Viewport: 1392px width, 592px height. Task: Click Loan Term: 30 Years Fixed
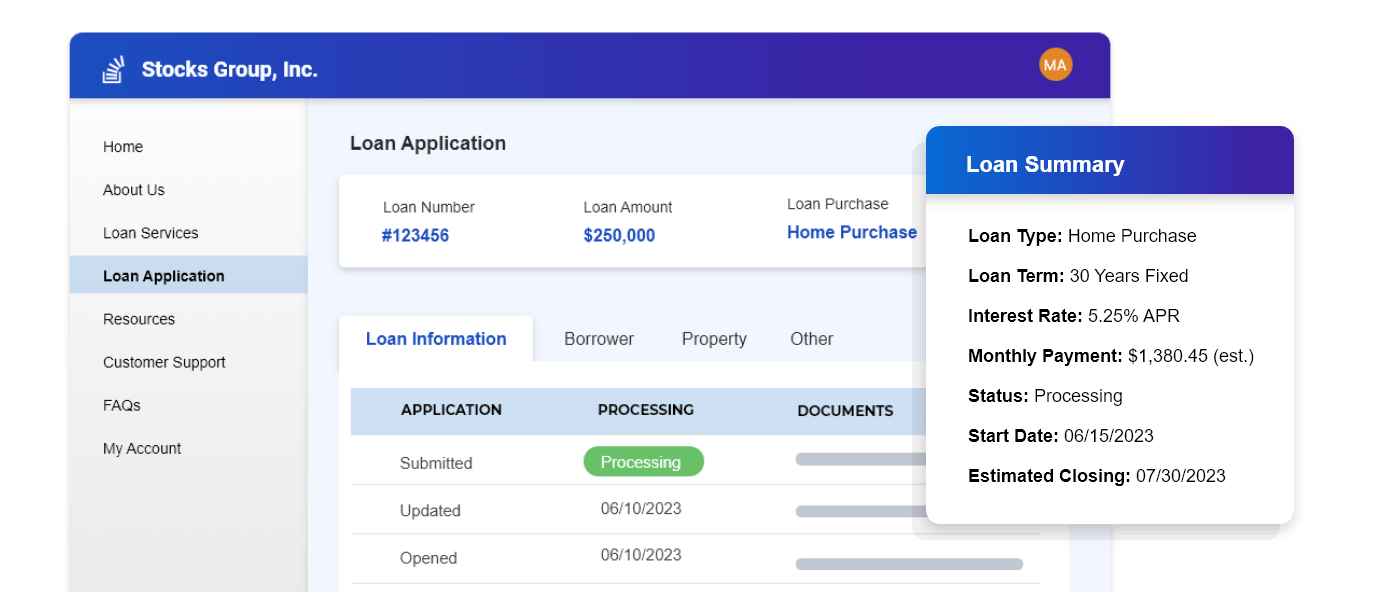point(1078,276)
